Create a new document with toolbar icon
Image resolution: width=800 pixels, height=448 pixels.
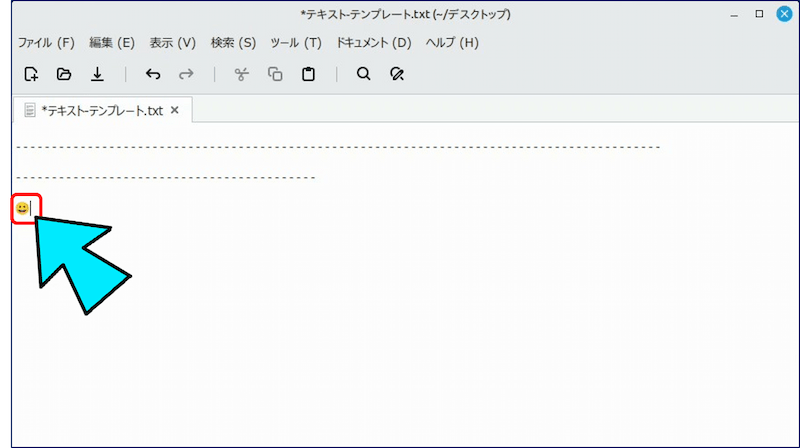pyautogui.click(x=31, y=74)
